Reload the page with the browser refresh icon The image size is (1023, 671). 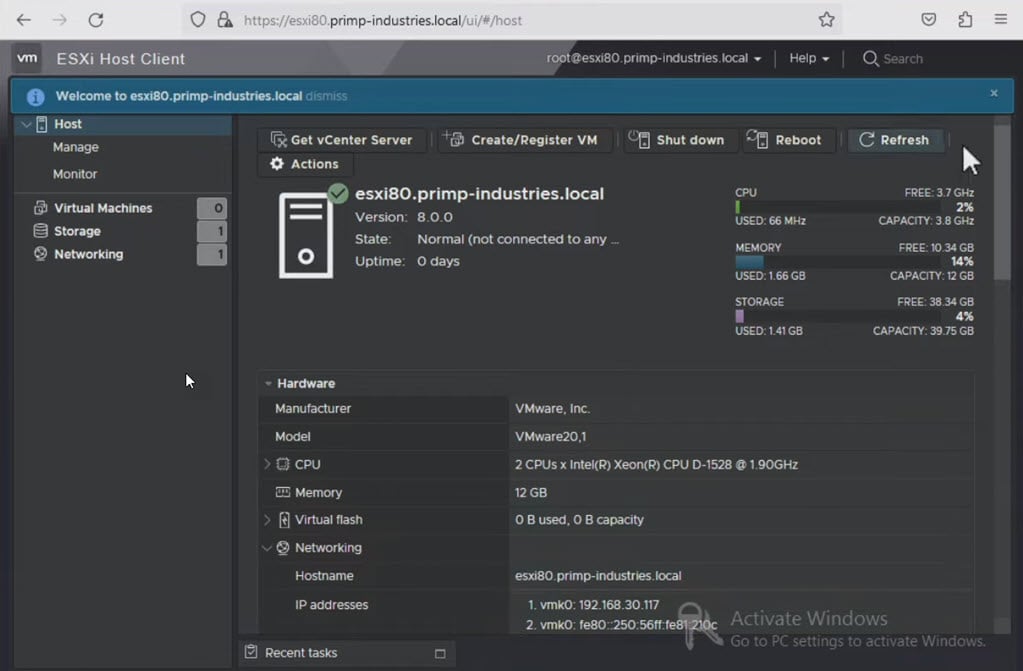click(96, 20)
